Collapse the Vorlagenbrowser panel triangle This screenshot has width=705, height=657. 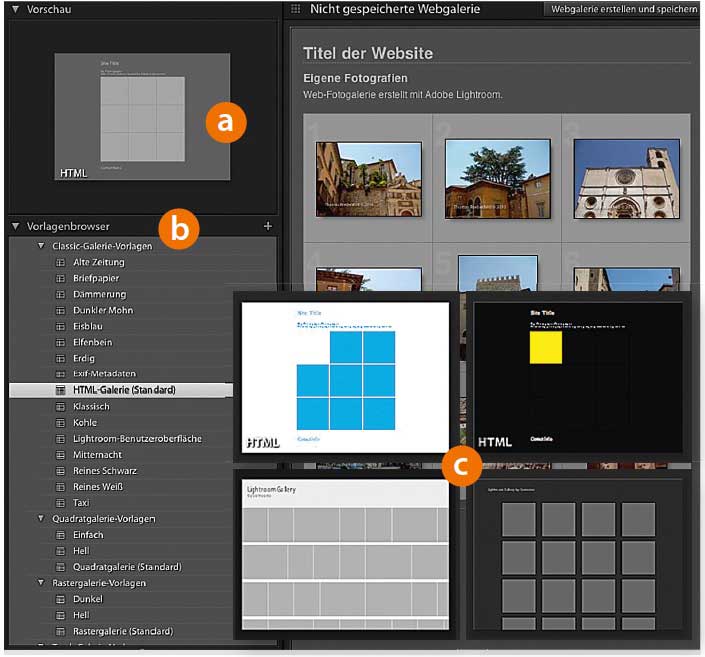[14, 227]
